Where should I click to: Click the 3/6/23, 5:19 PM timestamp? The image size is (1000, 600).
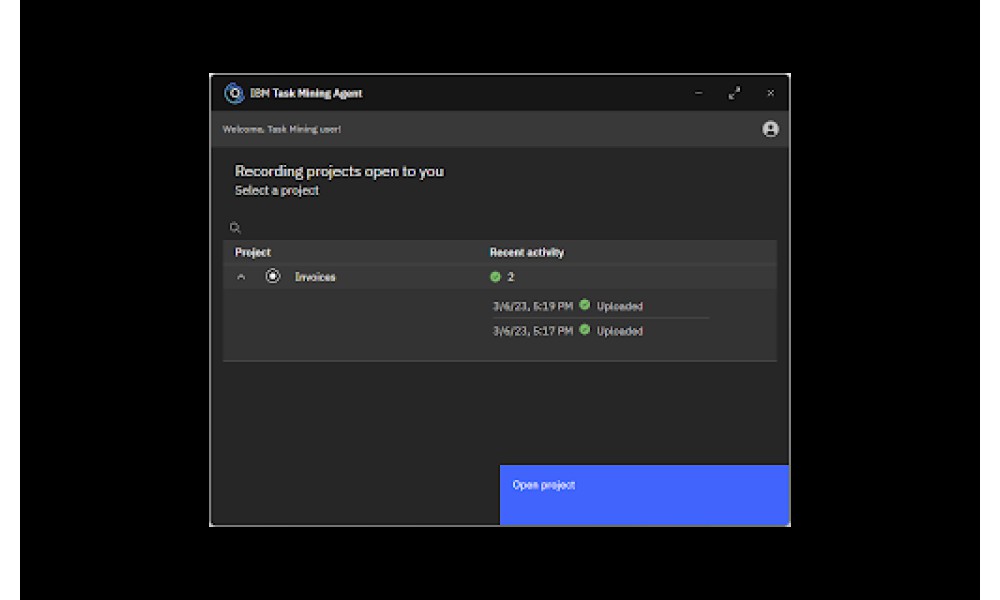click(533, 307)
